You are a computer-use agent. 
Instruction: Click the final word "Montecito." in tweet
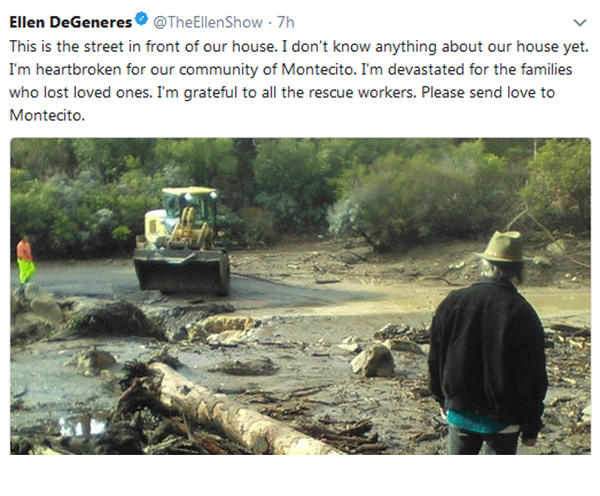(x=42, y=116)
